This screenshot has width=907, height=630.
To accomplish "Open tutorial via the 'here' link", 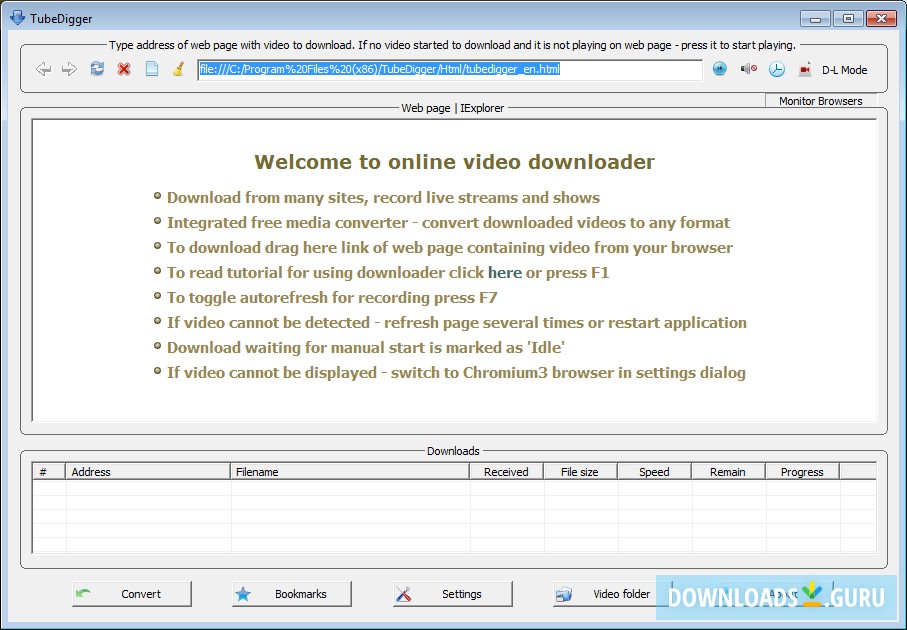I will click(x=505, y=272).
